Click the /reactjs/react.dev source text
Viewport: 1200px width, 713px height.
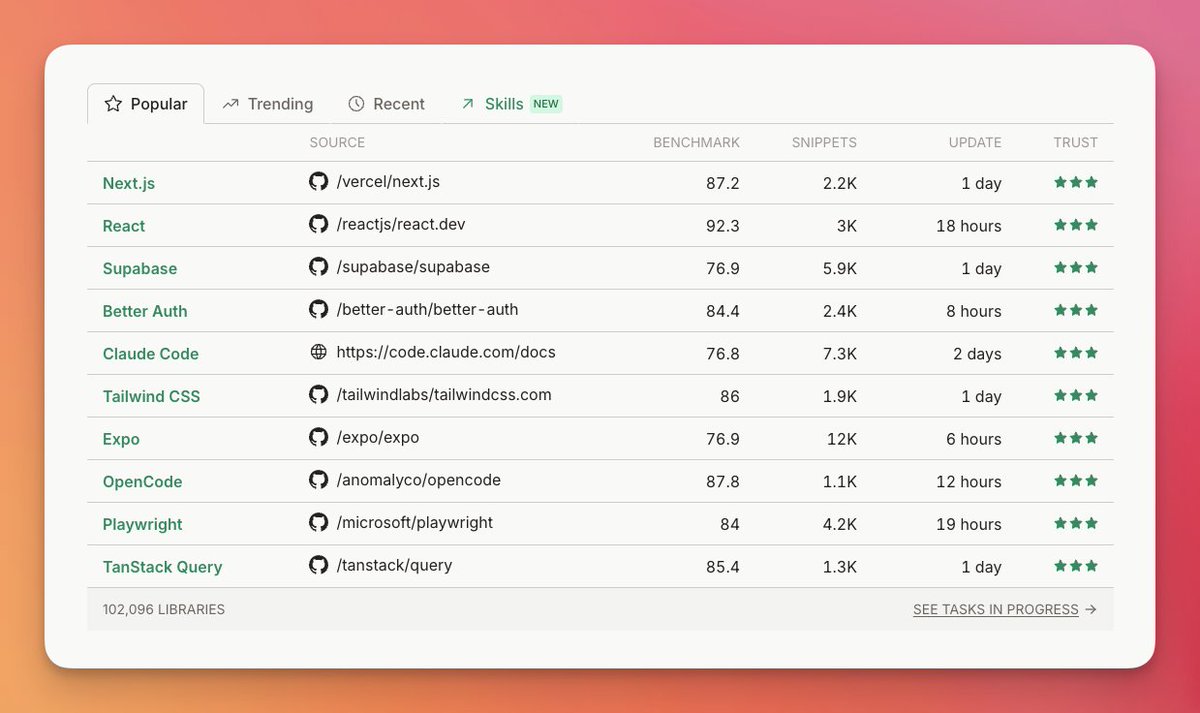point(401,224)
